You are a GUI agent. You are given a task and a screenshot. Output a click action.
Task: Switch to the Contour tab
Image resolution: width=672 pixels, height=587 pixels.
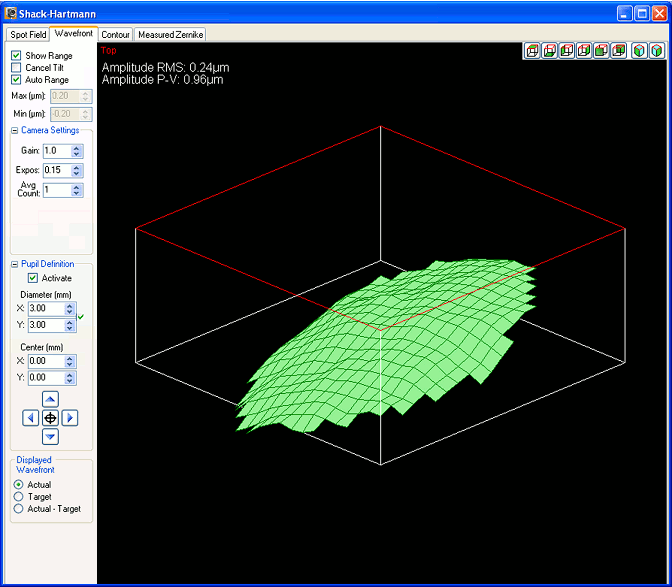(116, 34)
